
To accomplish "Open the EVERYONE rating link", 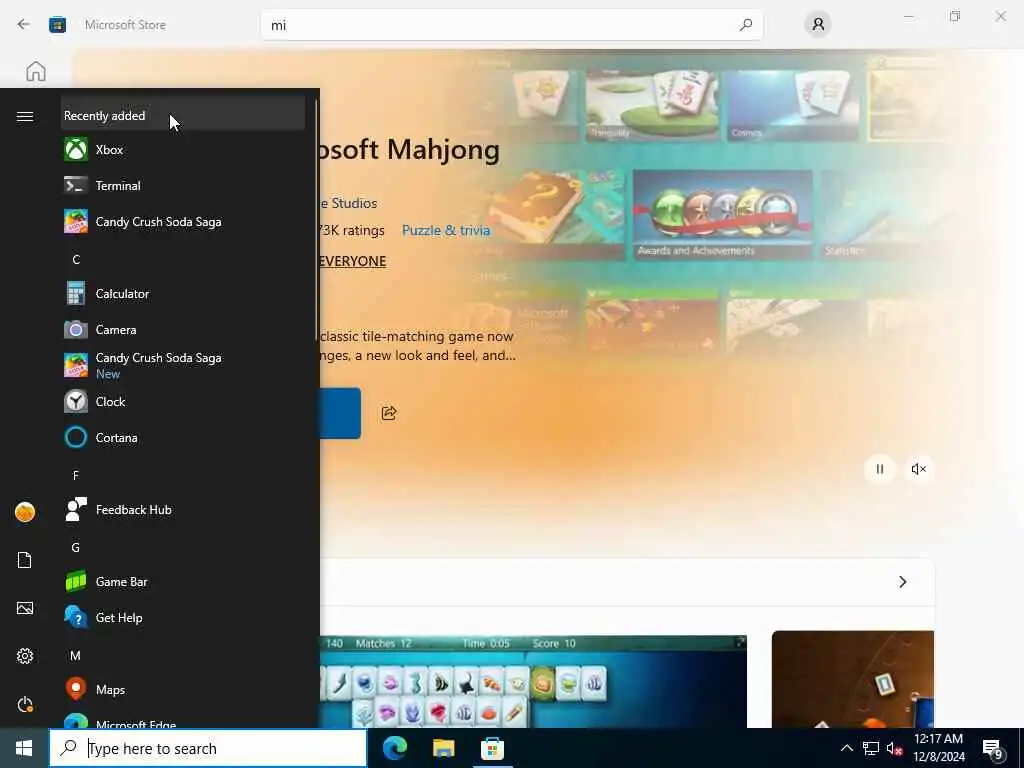I will pyautogui.click(x=353, y=261).
